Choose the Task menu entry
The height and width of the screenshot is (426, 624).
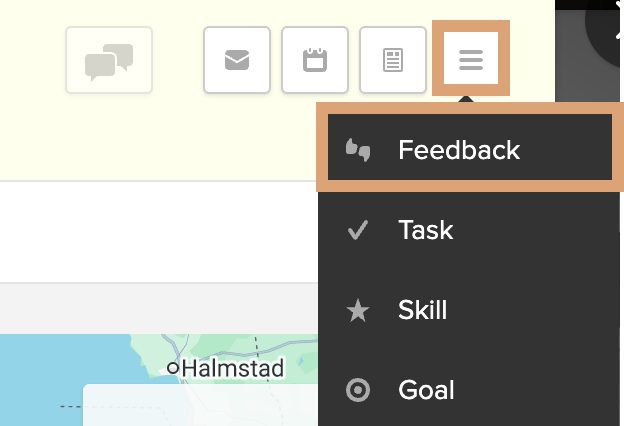[425, 230]
